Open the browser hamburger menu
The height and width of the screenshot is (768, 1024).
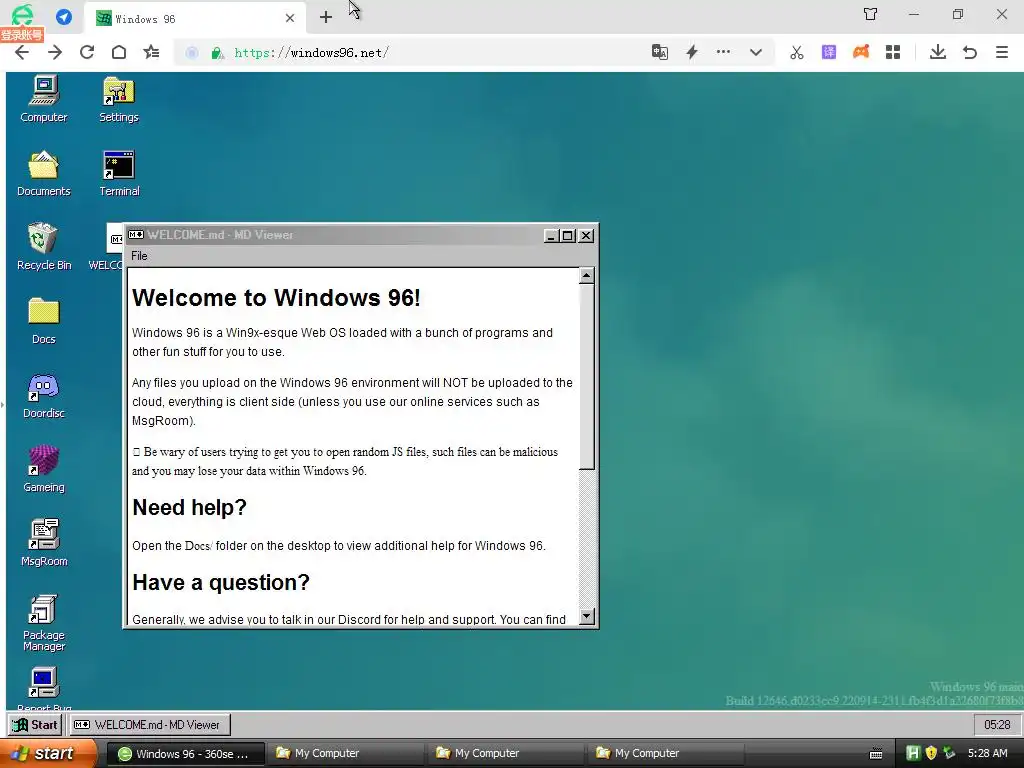(x=1002, y=52)
